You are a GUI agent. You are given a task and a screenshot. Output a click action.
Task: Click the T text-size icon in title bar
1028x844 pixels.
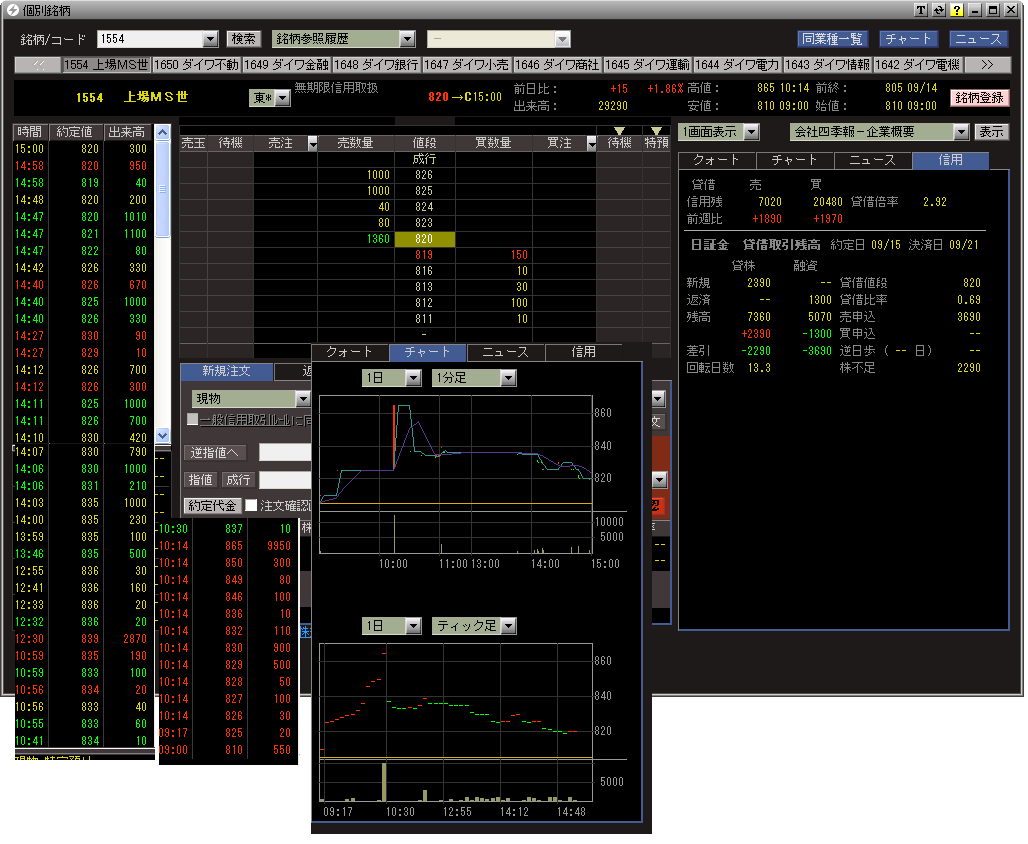(921, 10)
